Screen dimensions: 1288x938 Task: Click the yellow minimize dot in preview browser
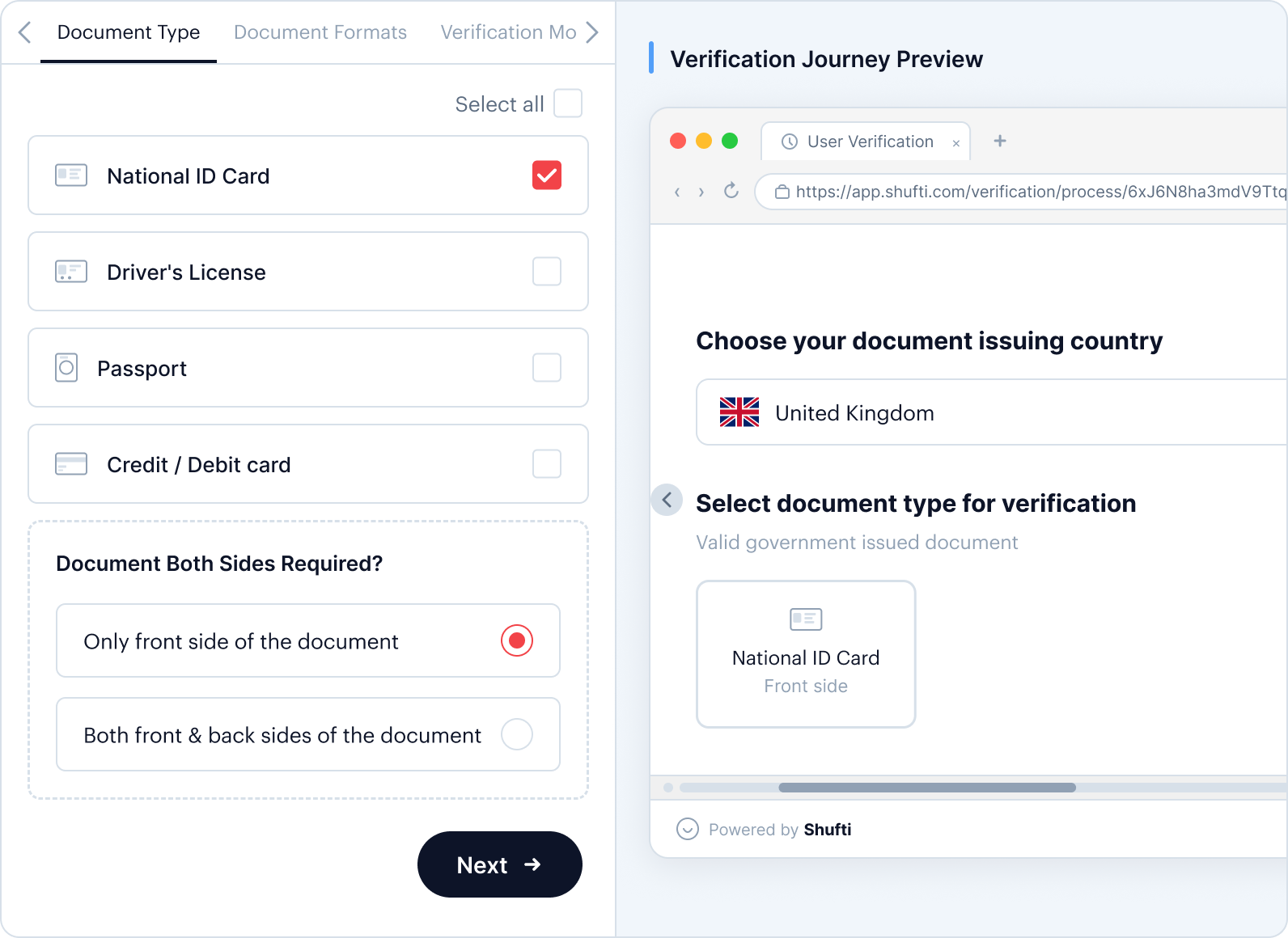(704, 141)
